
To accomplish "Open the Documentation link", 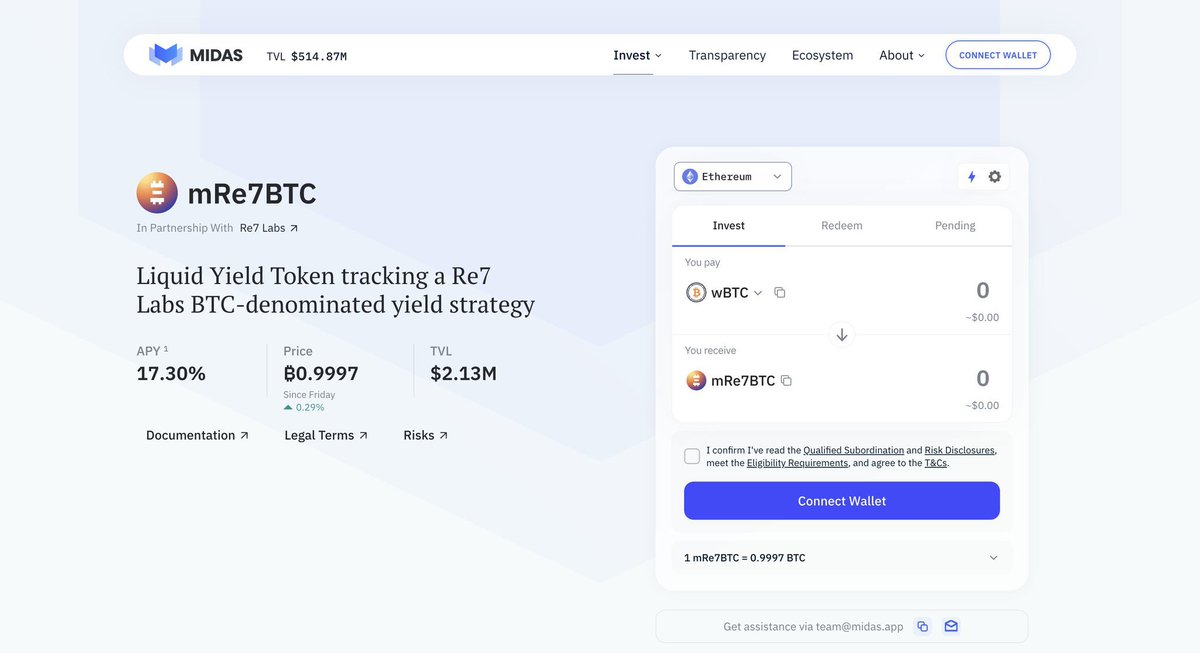I will pos(197,435).
